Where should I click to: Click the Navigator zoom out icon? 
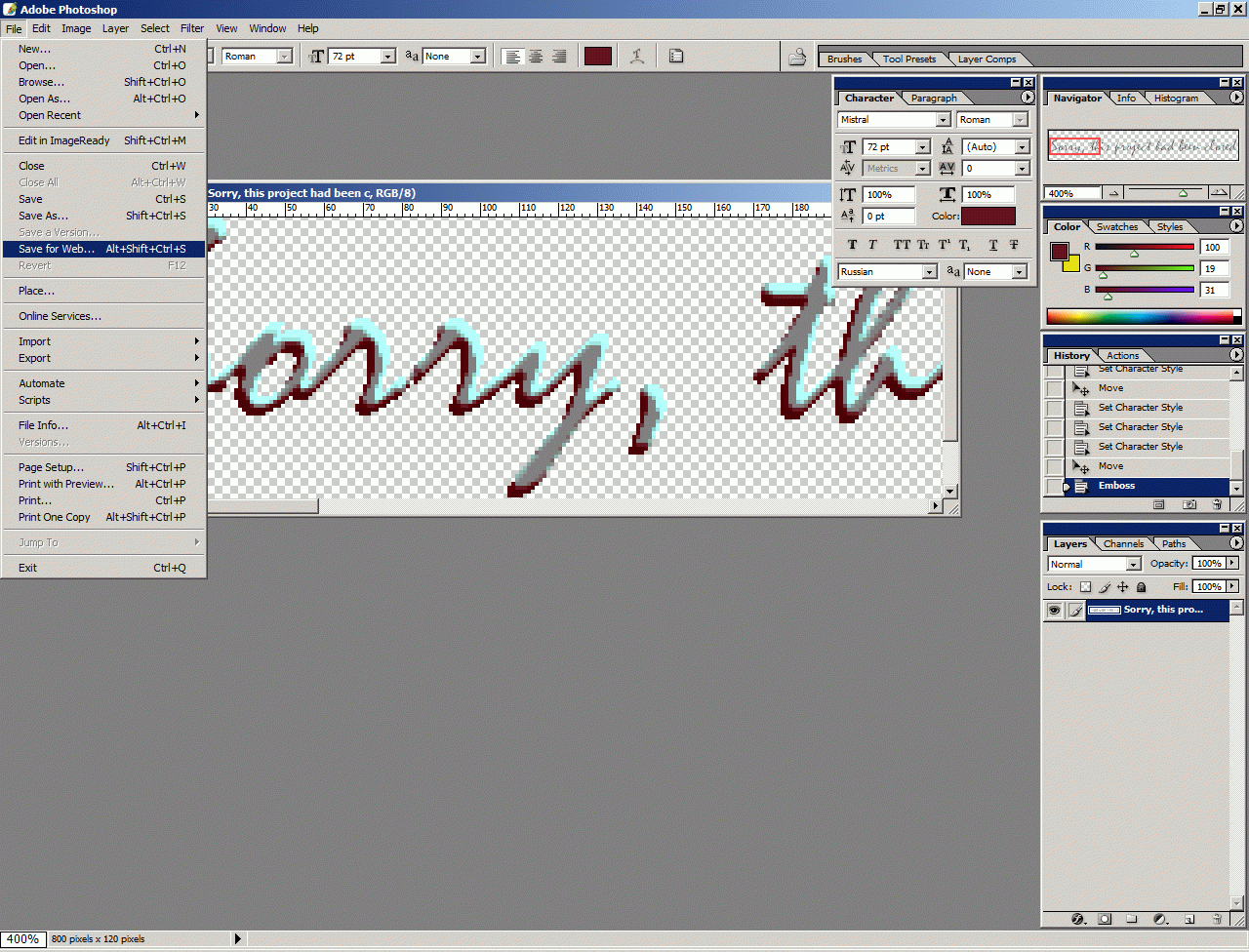click(x=1113, y=193)
